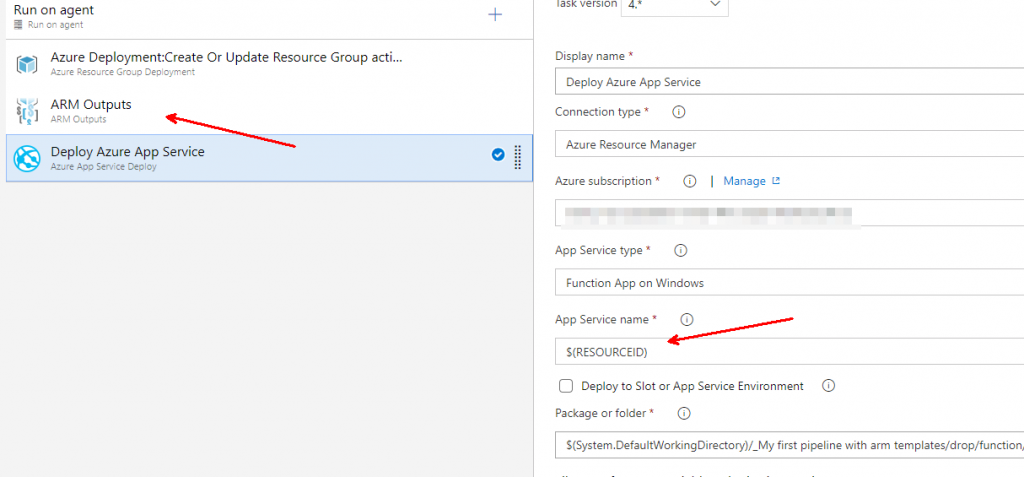Select the ARM Outputs task

[269, 111]
